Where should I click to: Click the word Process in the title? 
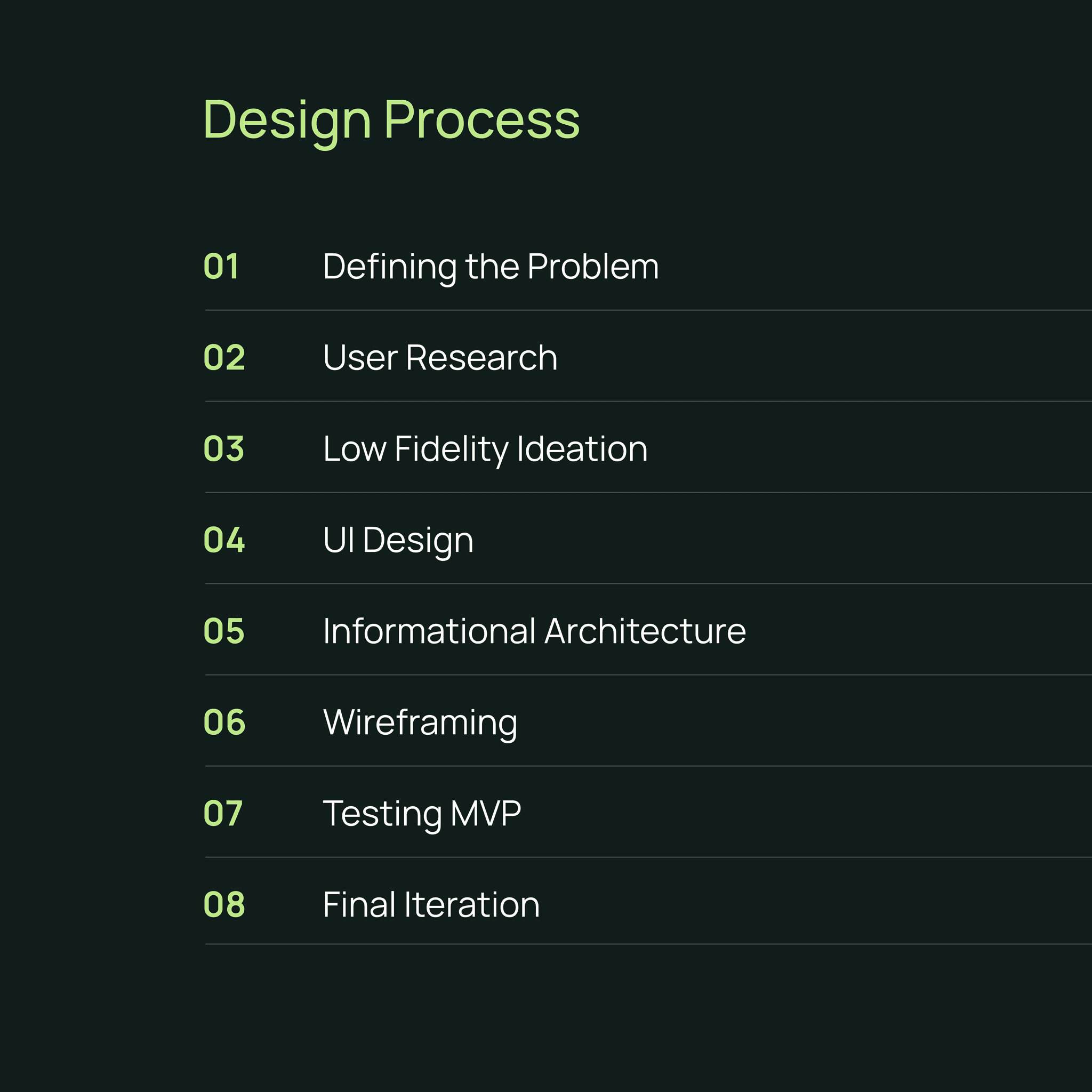(482, 120)
